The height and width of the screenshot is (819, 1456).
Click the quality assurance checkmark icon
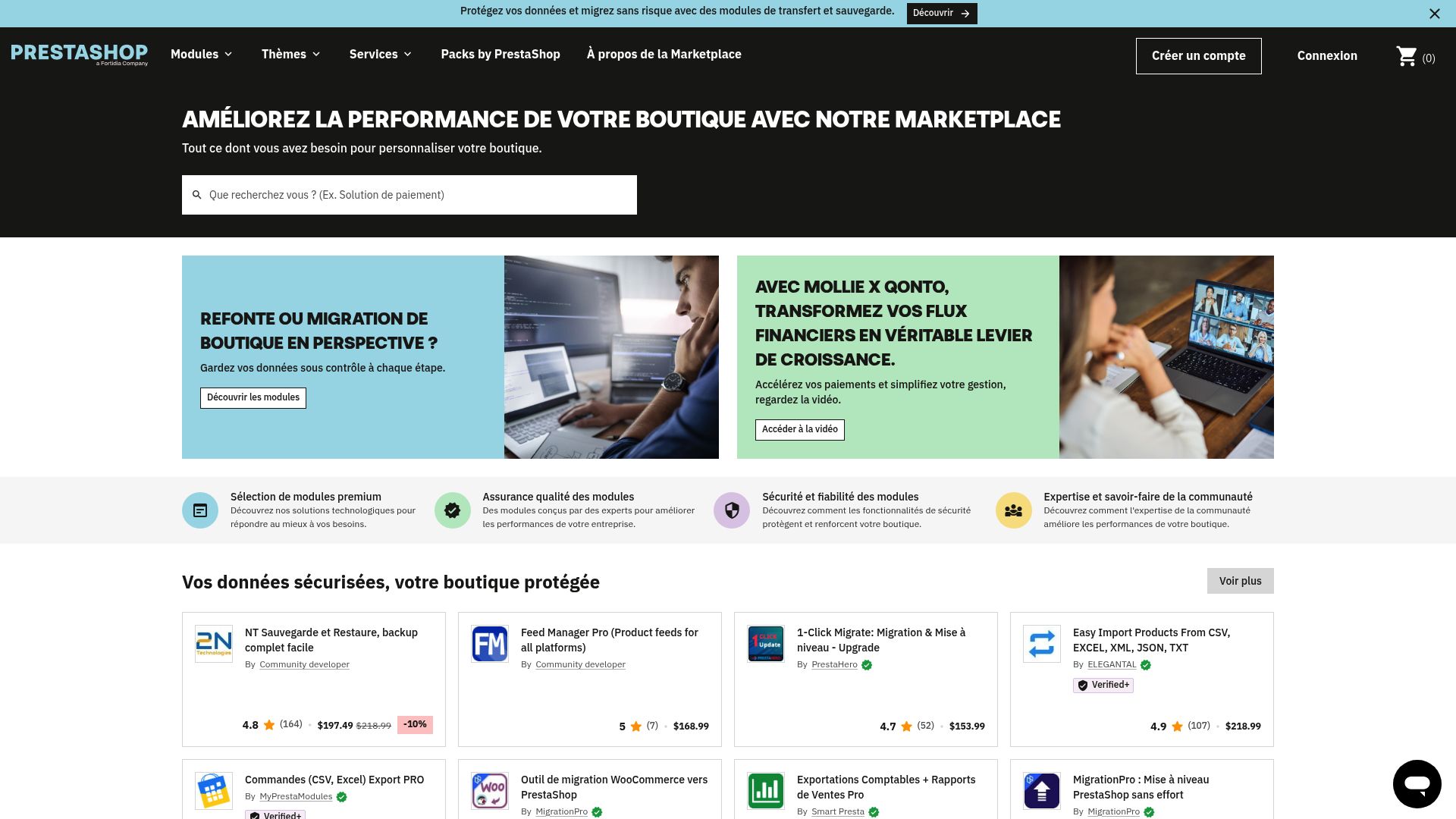[453, 510]
